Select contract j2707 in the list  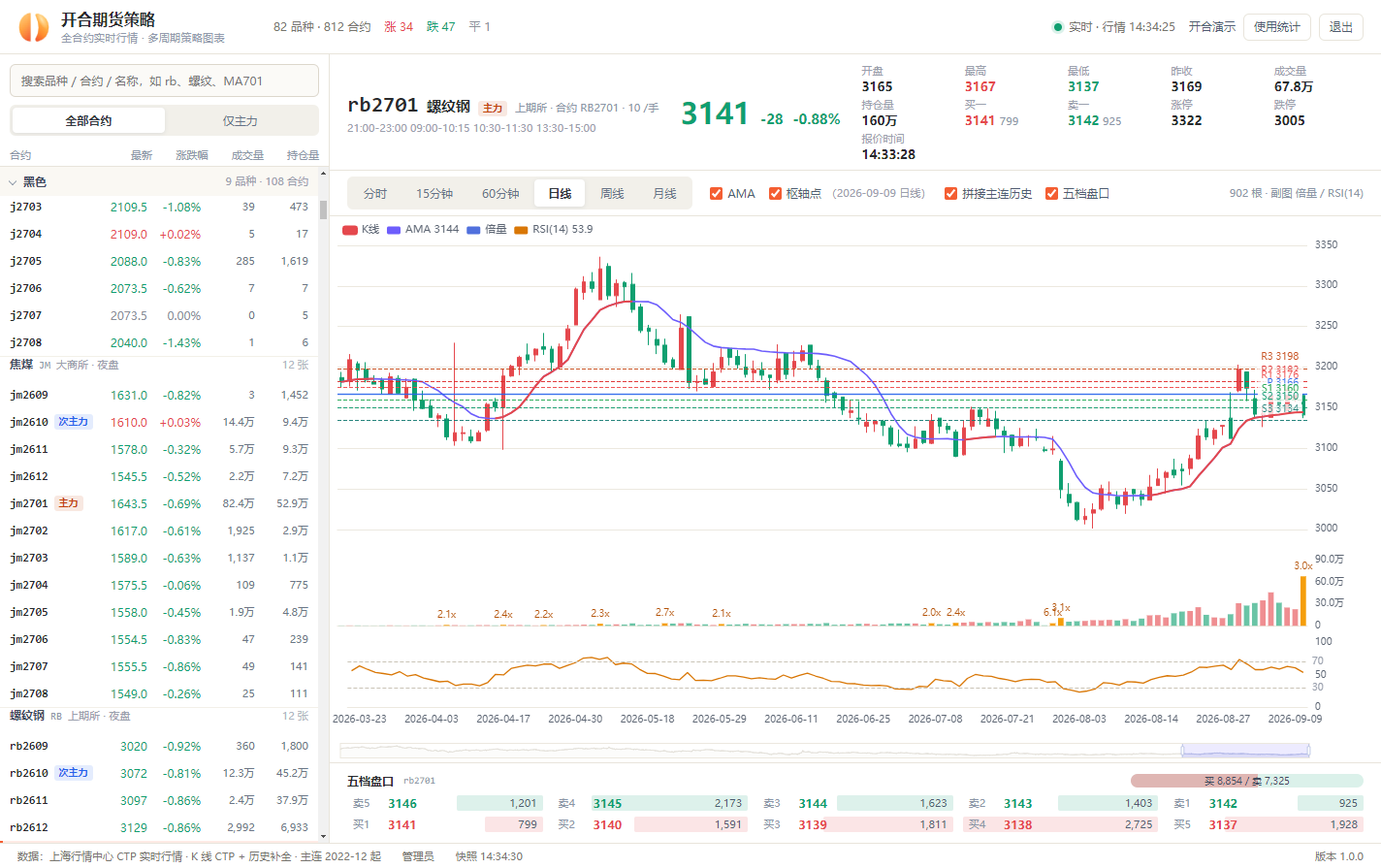click(160, 315)
